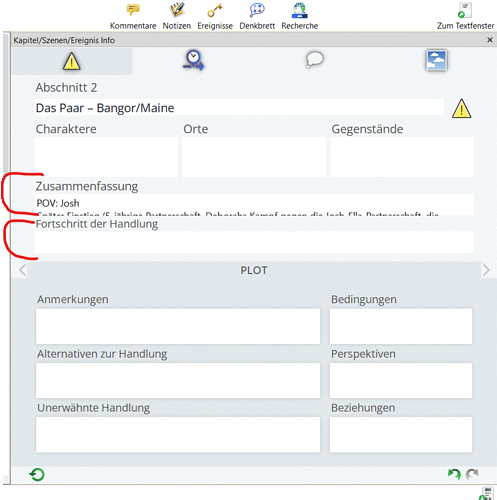Switch to Zum Textfenster

[465, 16]
